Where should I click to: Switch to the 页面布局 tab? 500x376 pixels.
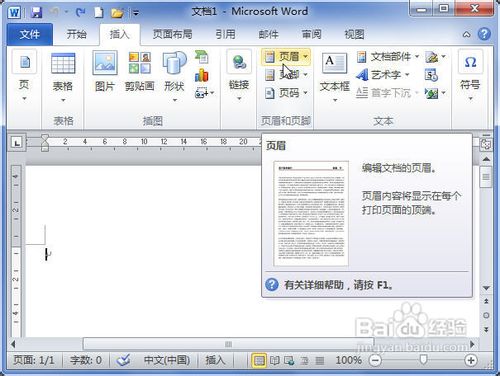tap(172, 34)
